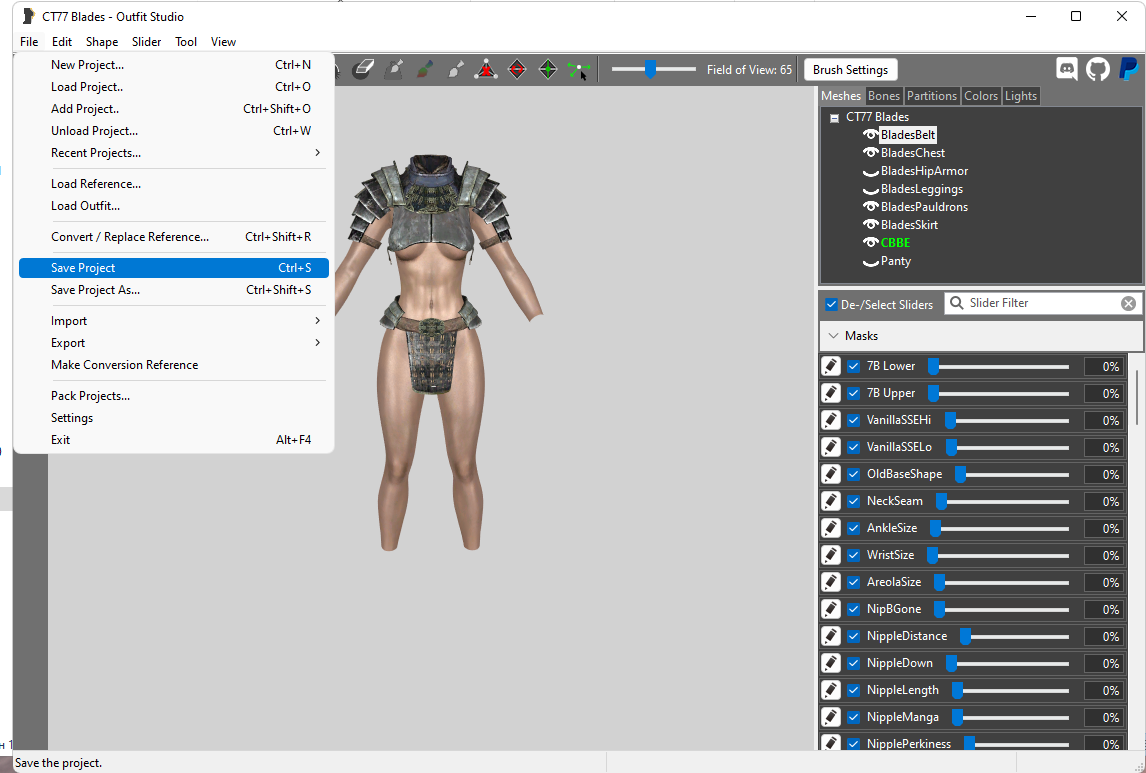
Task: Hide the BladesChest mesh via eye icon
Action: [x=871, y=153]
